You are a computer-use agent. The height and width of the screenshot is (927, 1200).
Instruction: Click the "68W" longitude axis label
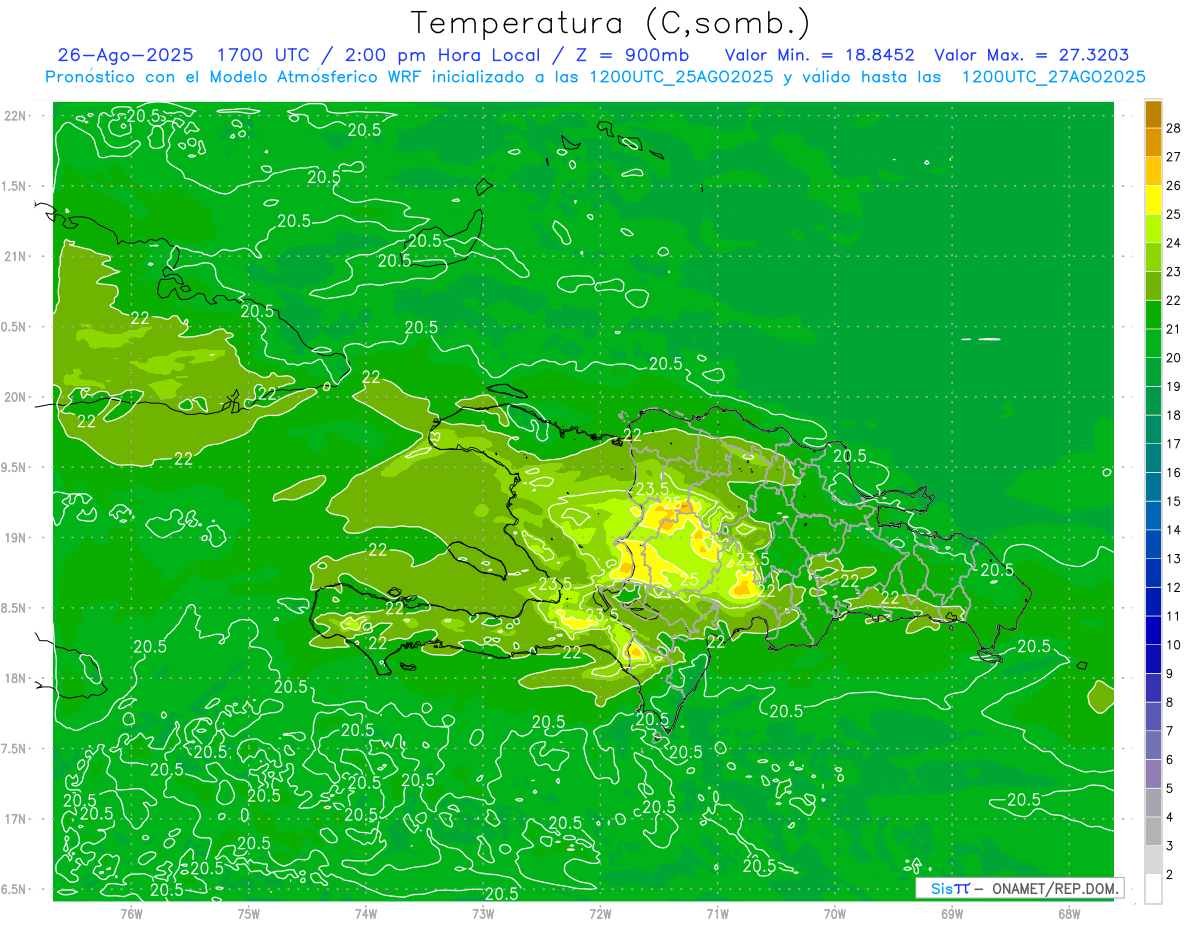[x=1069, y=913]
